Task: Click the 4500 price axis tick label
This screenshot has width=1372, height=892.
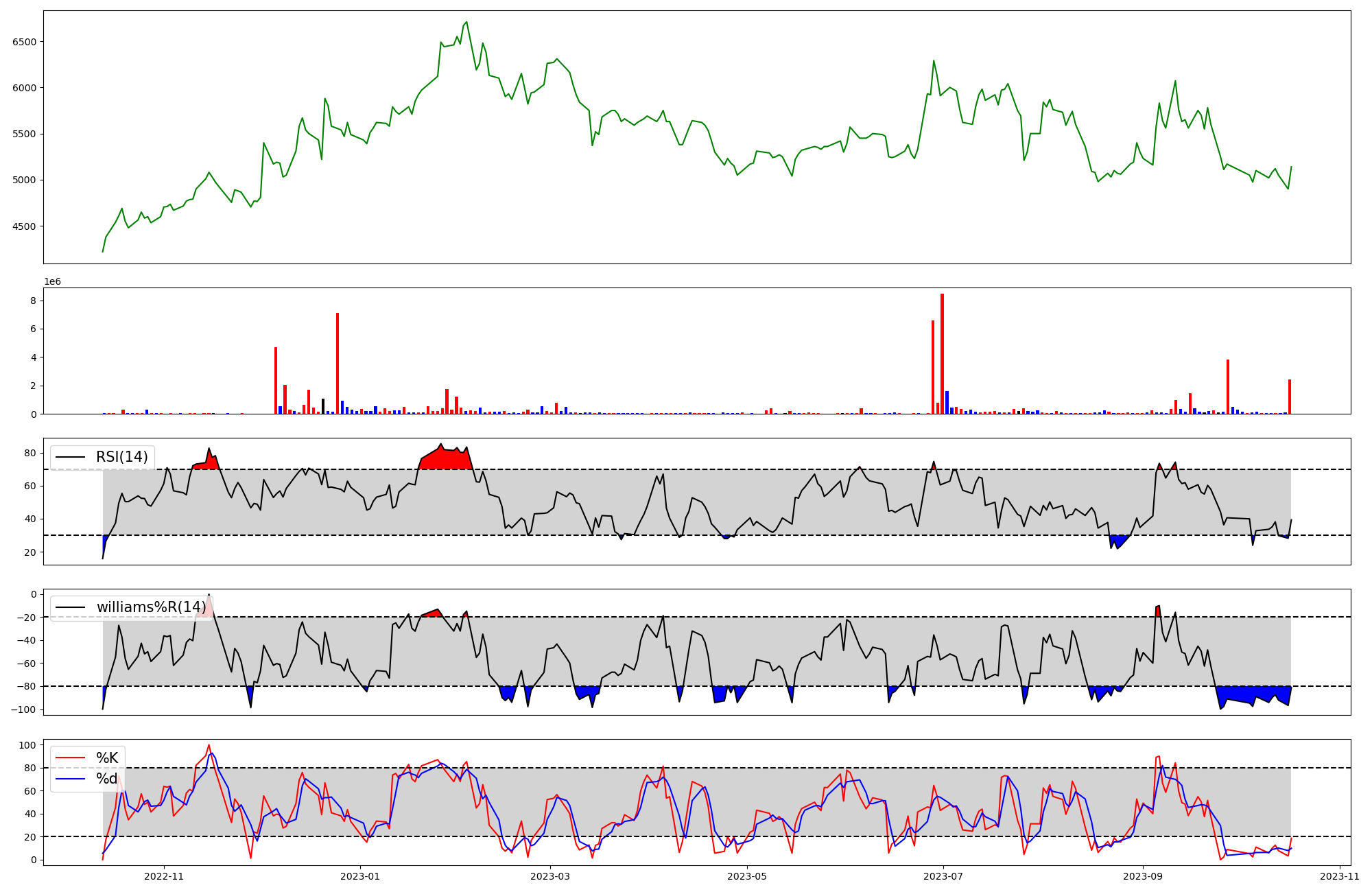Action: [x=24, y=226]
